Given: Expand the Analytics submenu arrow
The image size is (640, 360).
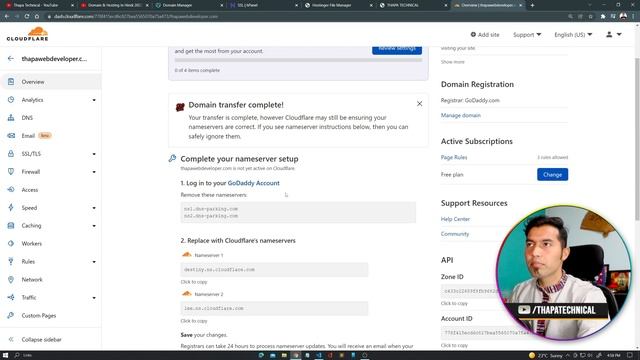Looking at the screenshot, I should 94,100.
